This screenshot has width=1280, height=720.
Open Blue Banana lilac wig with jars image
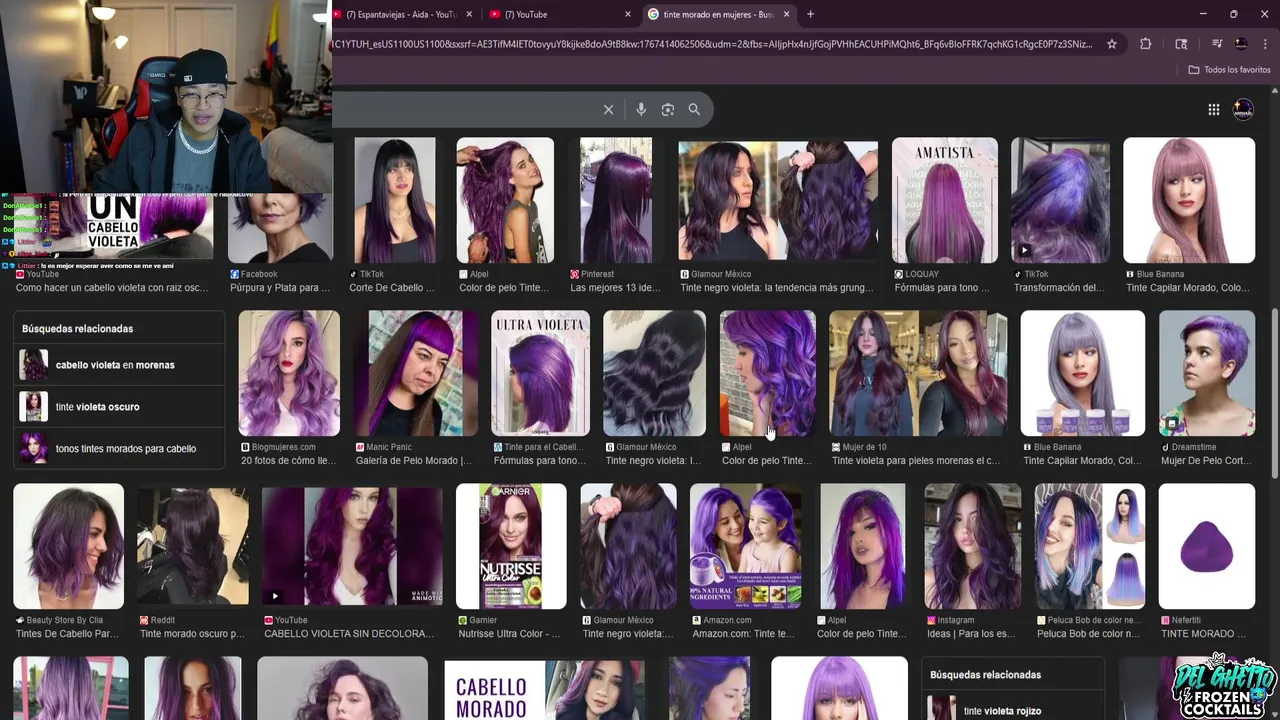click(1082, 373)
